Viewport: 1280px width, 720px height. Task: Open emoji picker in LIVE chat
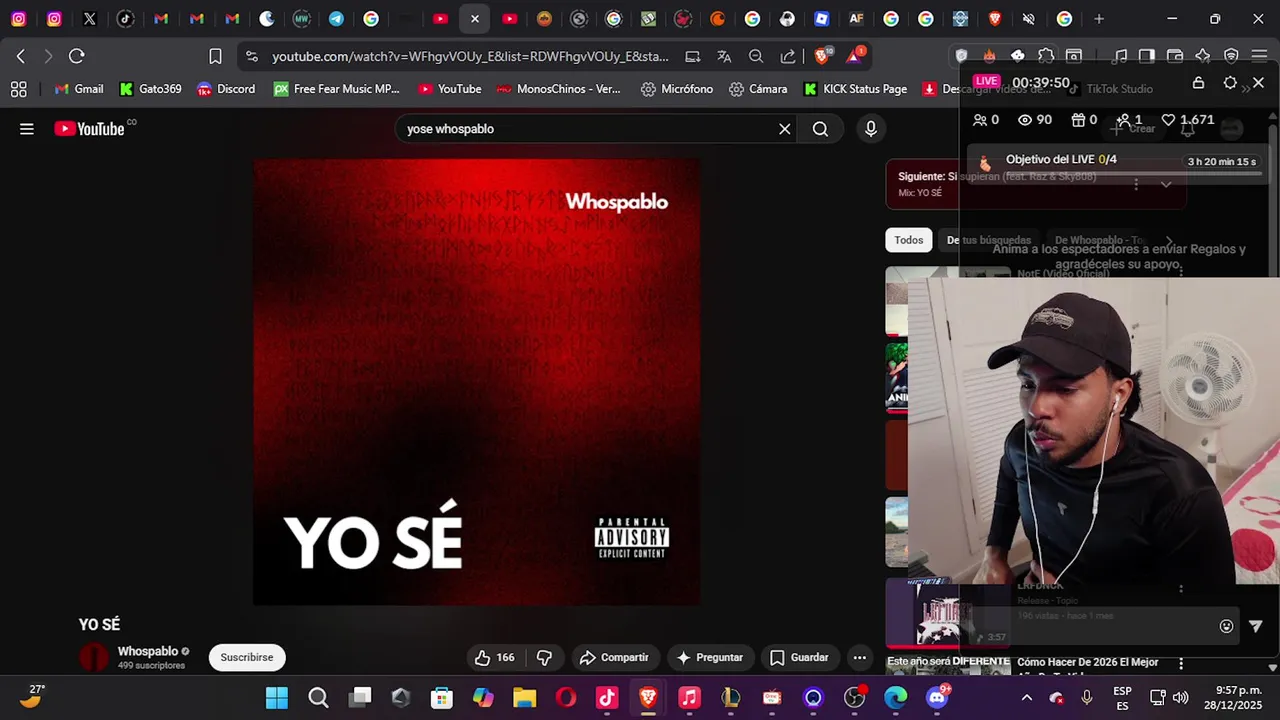coord(1226,626)
